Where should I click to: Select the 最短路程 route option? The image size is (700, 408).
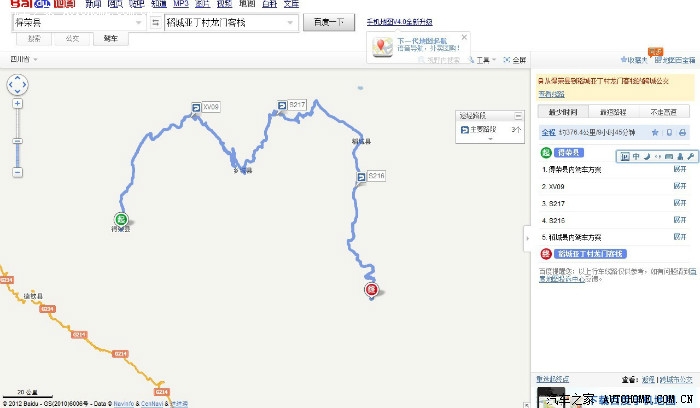pyautogui.click(x=612, y=111)
